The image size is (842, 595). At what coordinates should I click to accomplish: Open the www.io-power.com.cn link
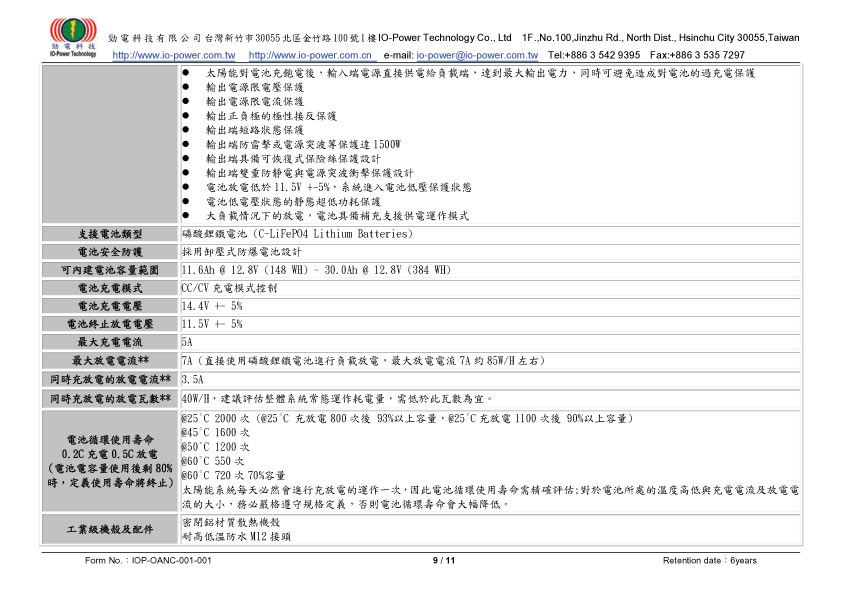tap(309, 55)
